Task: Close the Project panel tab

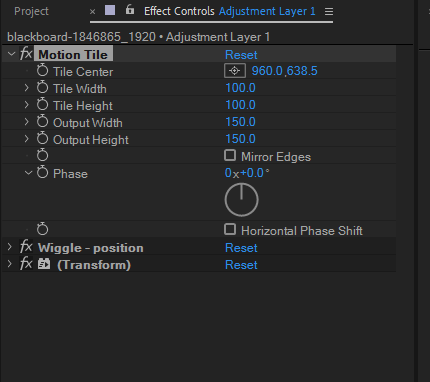Action: pos(93,12)
